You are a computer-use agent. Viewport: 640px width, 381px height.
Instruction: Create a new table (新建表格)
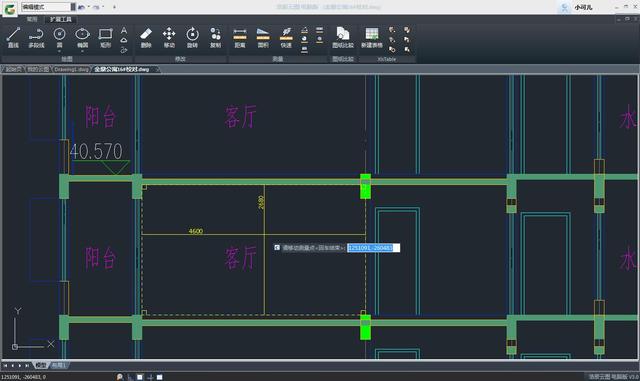coord(371,38)
